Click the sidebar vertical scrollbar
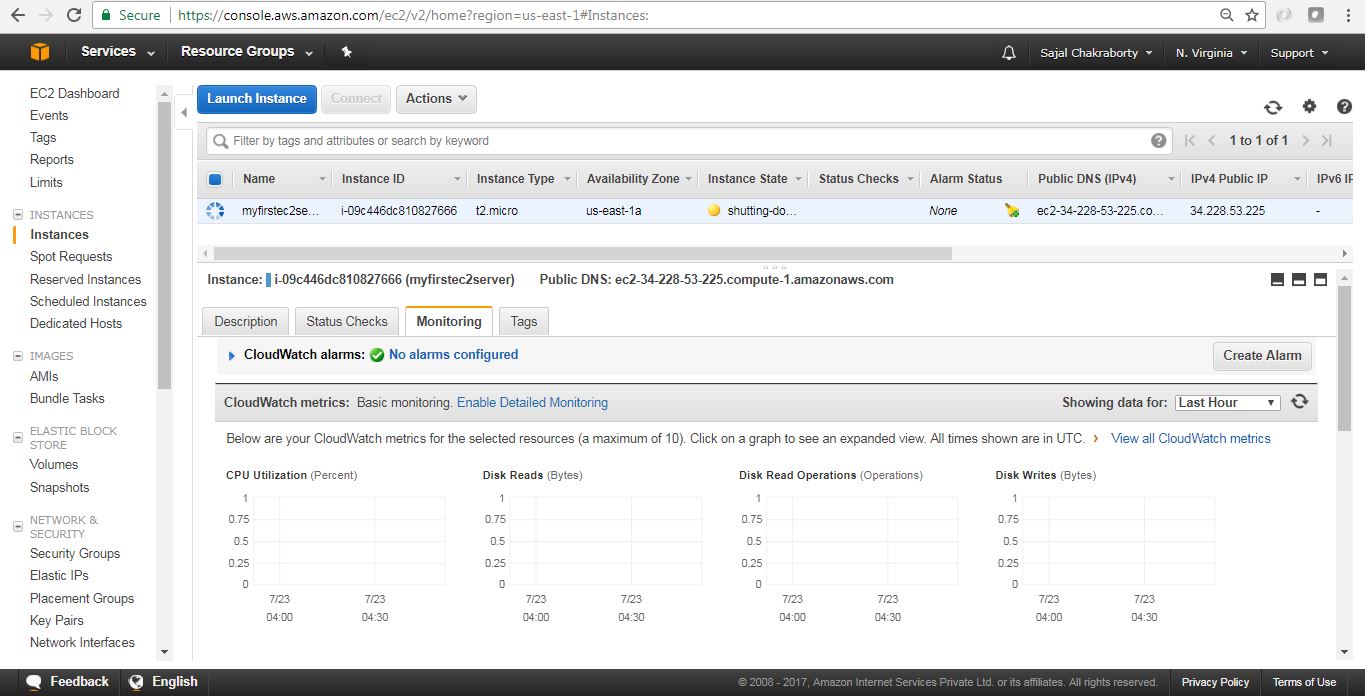The height and width of the screenshot is (696, 1365). pos(164,245)
